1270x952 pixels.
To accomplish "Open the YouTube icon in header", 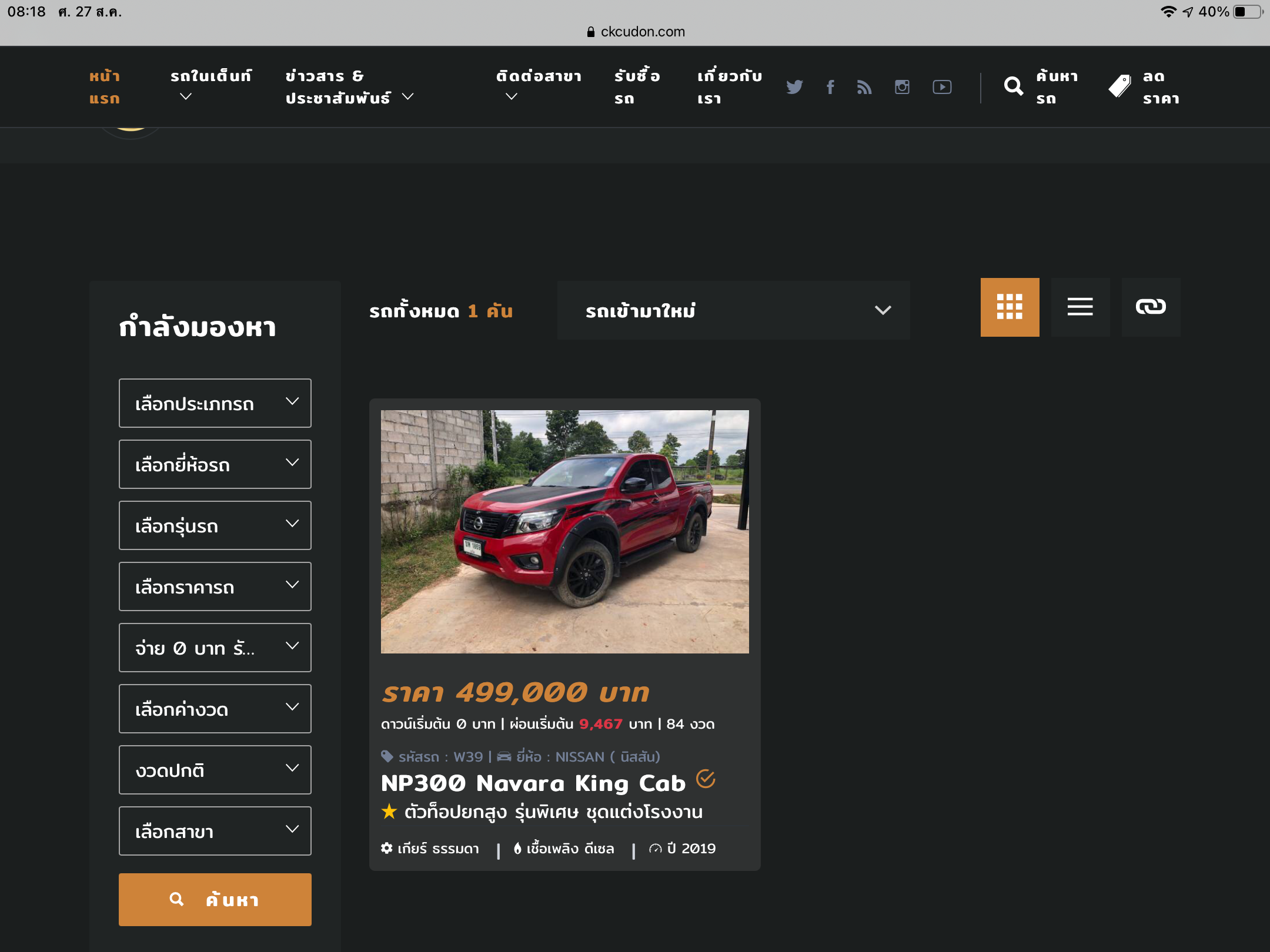I will (x=942, y=87).
